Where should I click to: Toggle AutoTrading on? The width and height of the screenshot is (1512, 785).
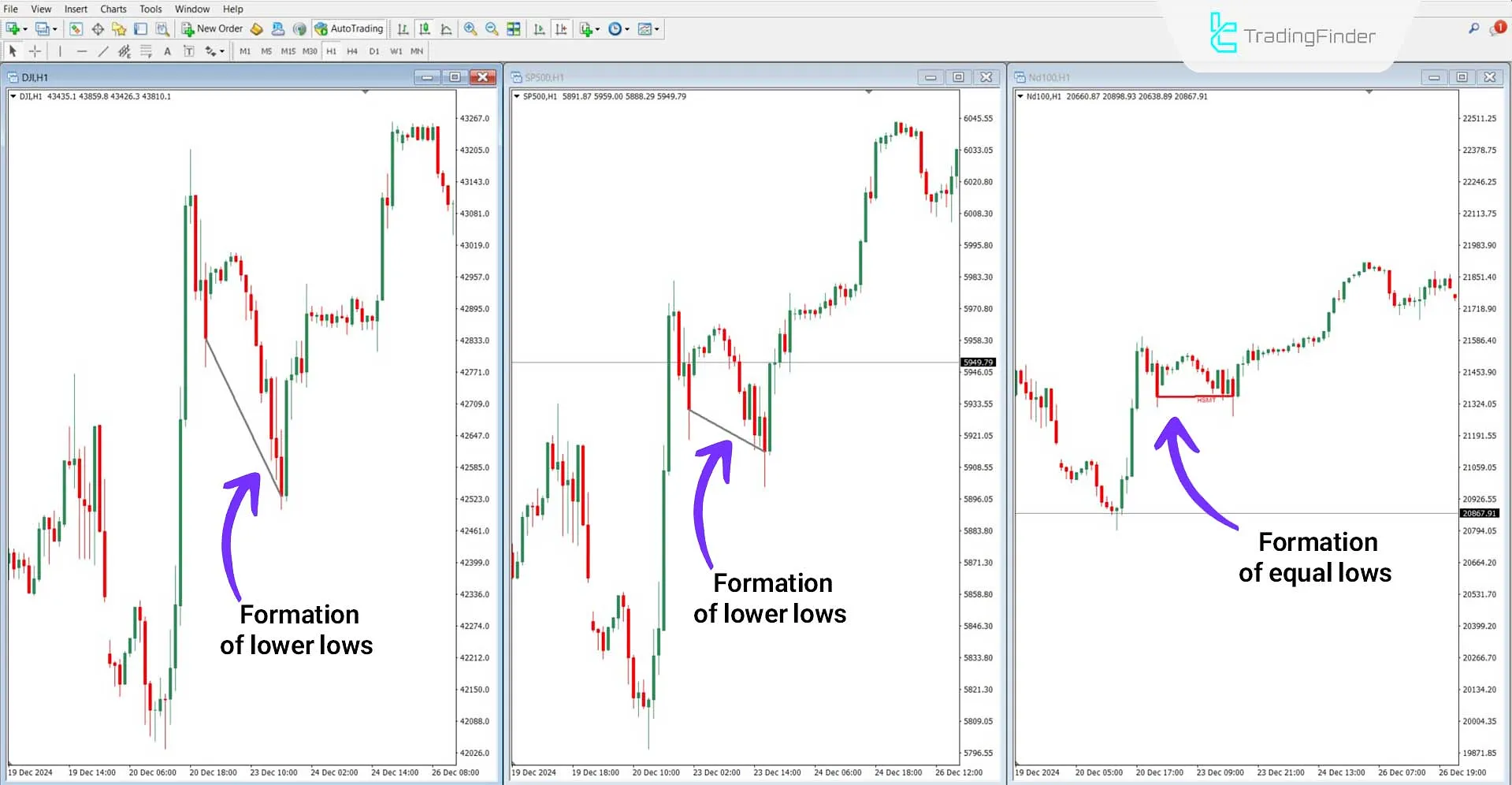tap(349, 28)
